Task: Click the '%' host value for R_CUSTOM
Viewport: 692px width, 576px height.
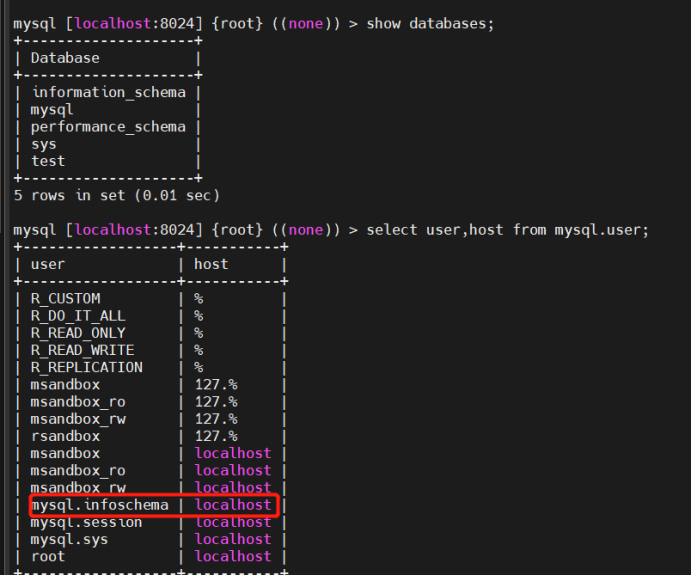Action: [199, 299]
